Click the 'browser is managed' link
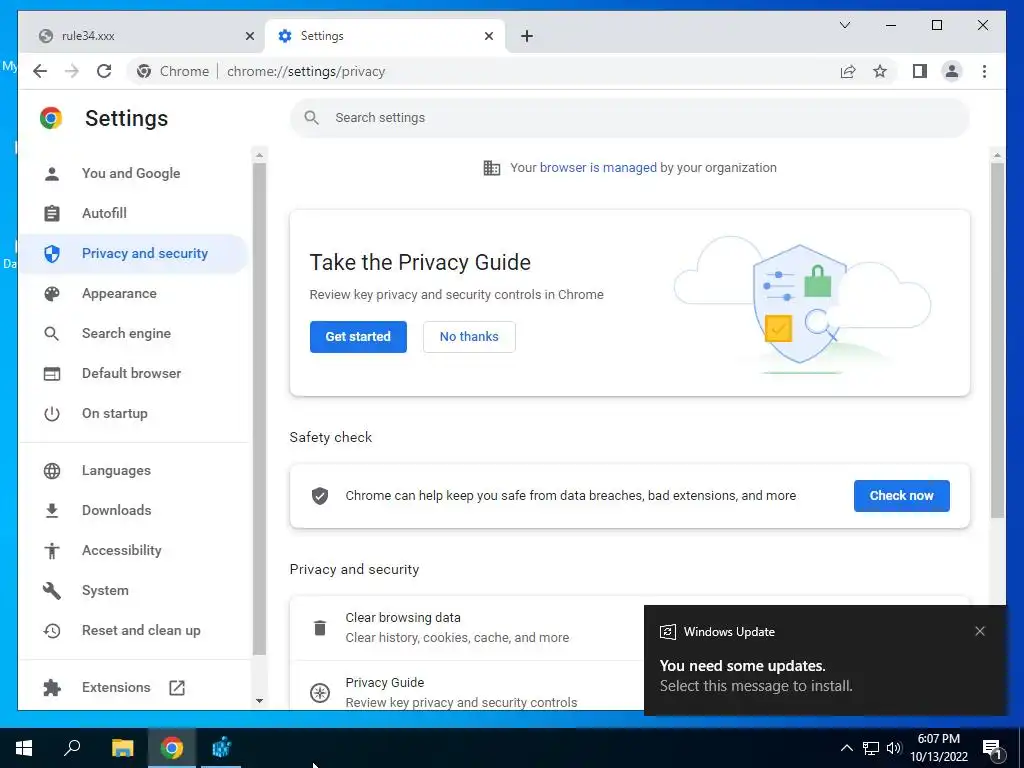 click(x=598, y=168)
